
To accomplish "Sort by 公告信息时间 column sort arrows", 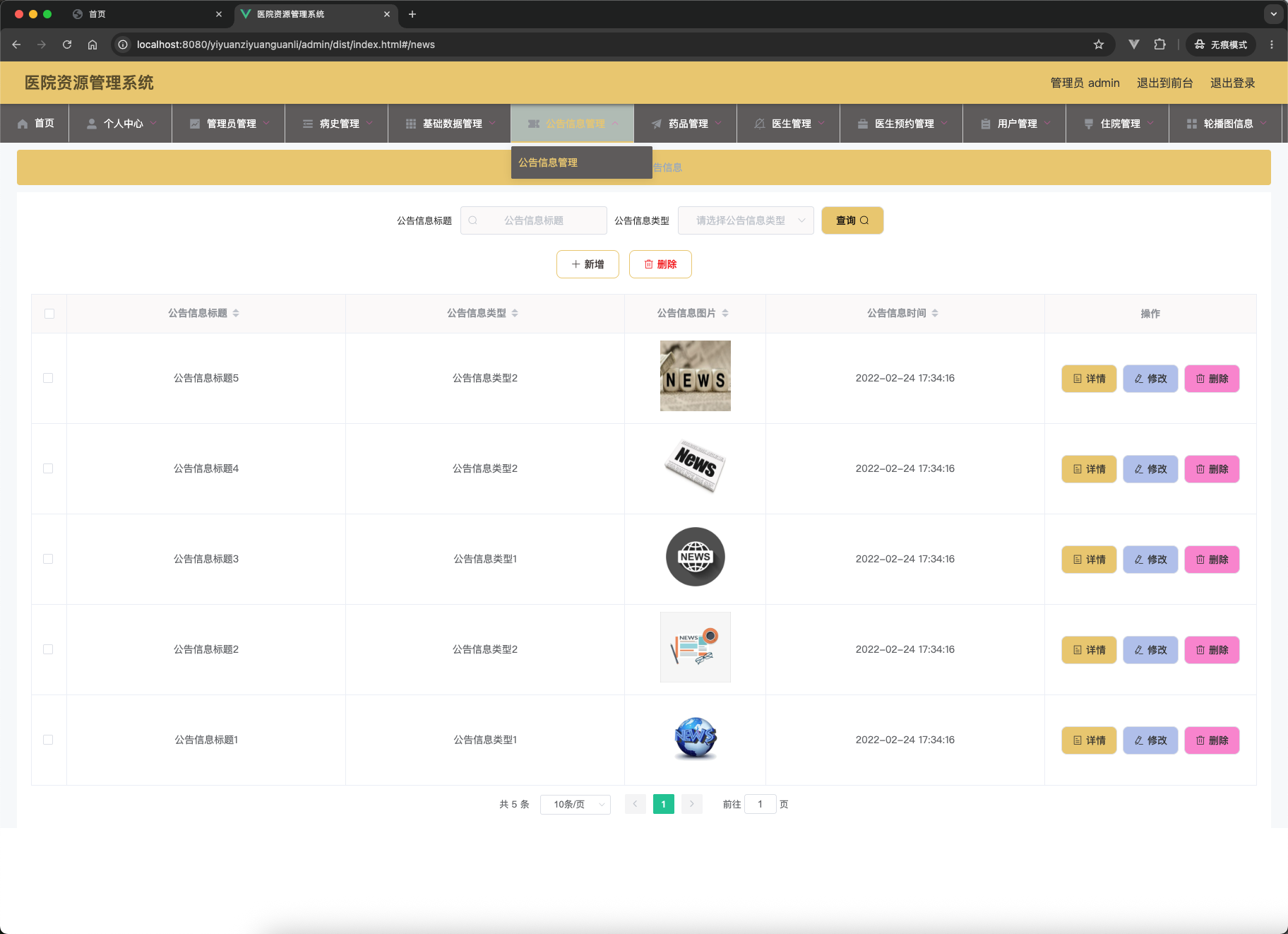I will click(x=935, y=313).
